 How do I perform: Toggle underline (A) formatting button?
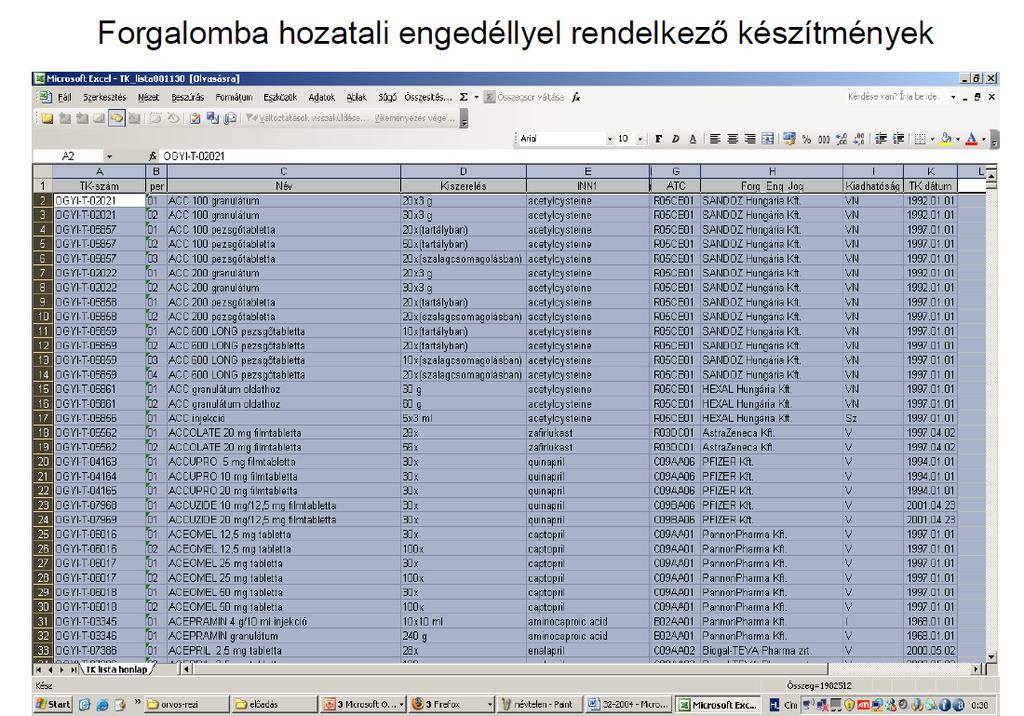[x=692, y=138]
